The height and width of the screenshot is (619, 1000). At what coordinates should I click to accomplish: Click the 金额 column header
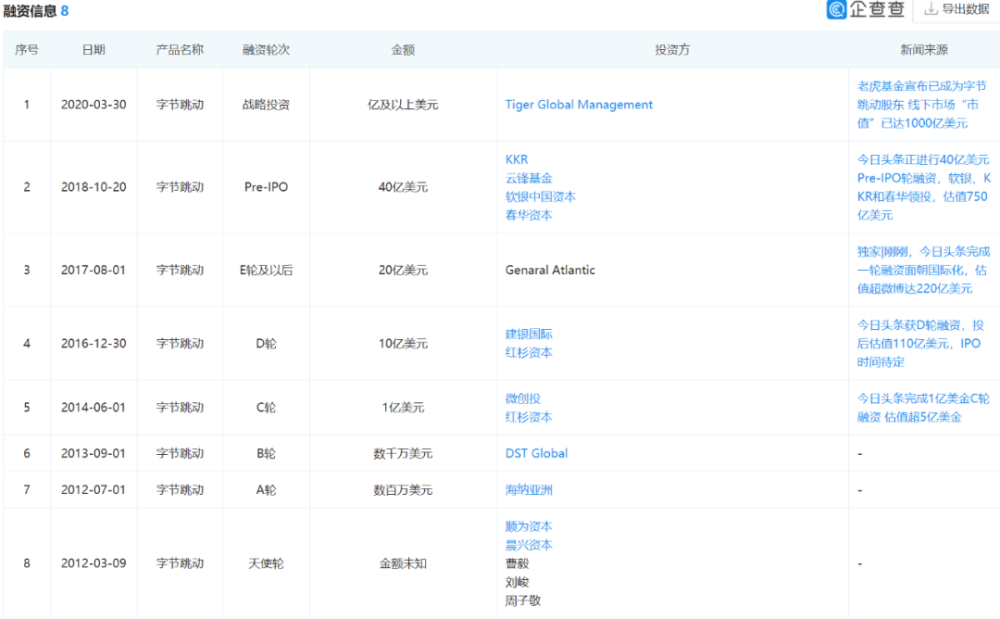pos(403,50)
